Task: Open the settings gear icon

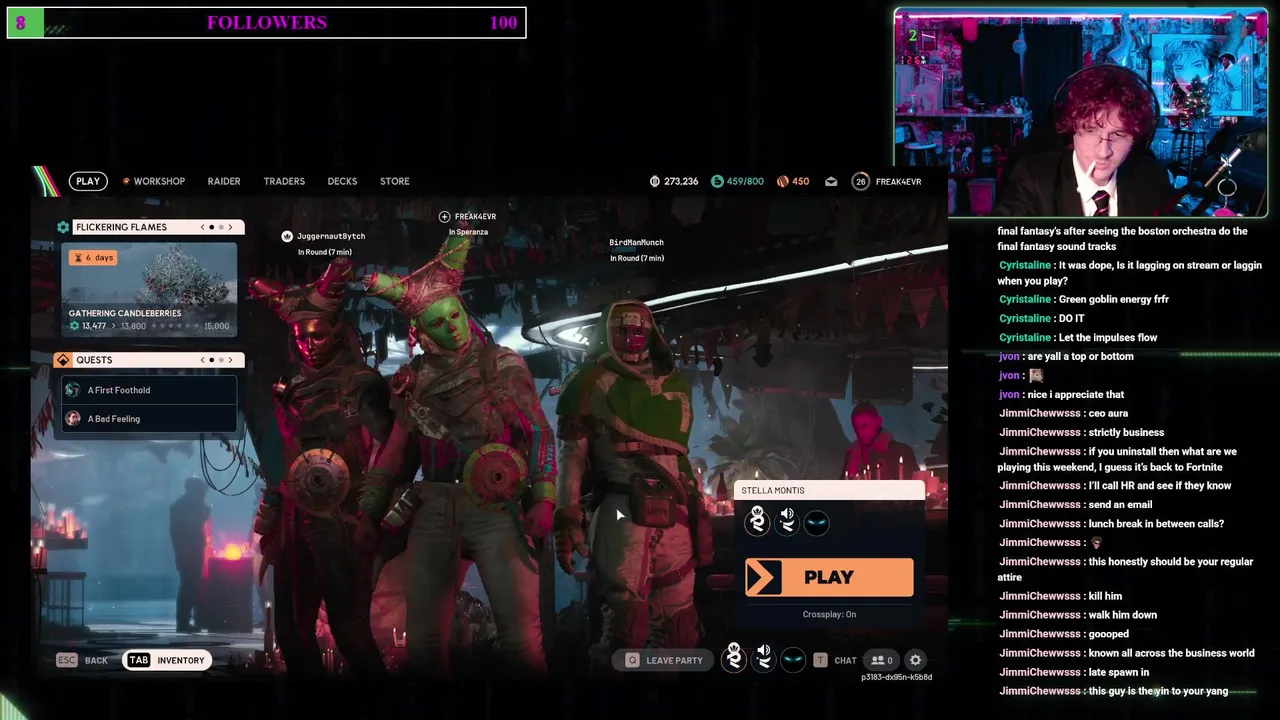Action: 915,660
